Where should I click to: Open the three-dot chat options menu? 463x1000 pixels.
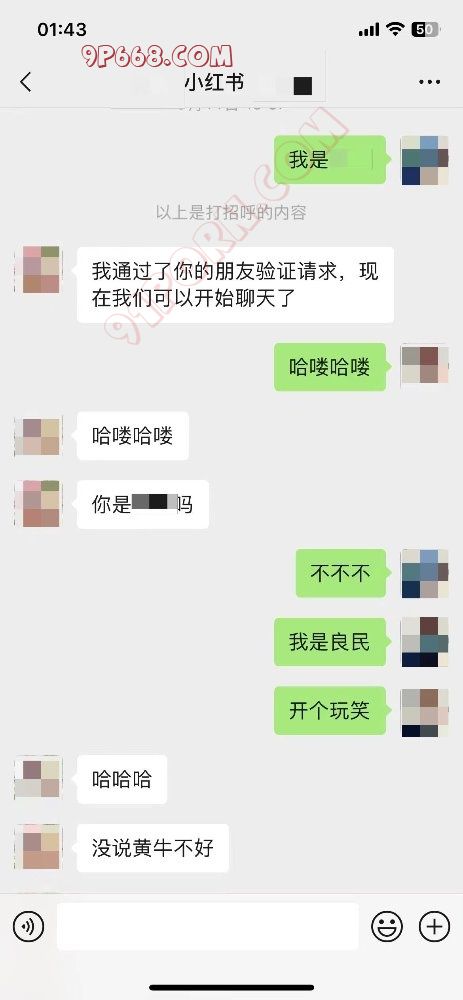[x=429, y=82]
